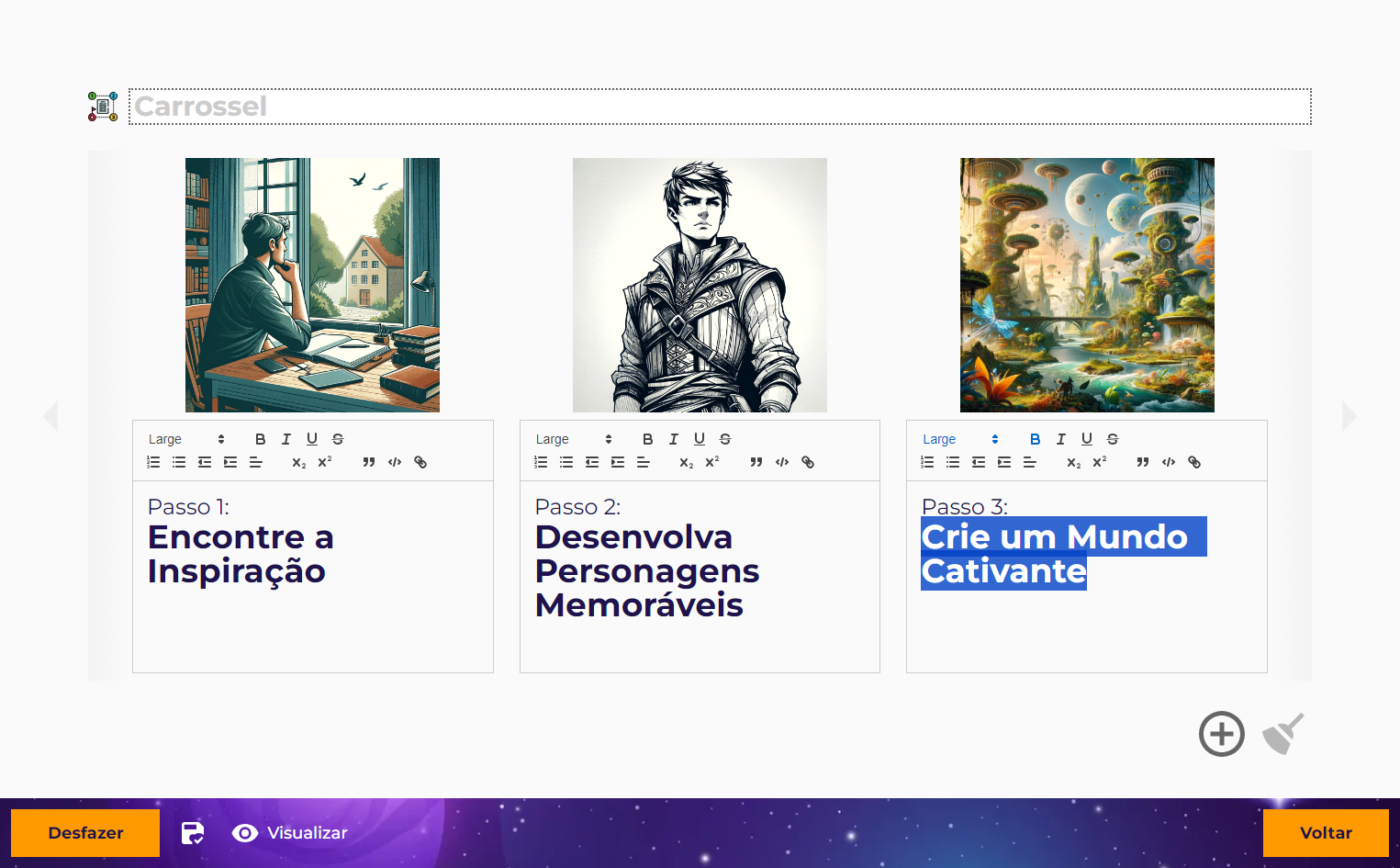Click the 'Encontre a Inspiração' heading text

point(241,554)
